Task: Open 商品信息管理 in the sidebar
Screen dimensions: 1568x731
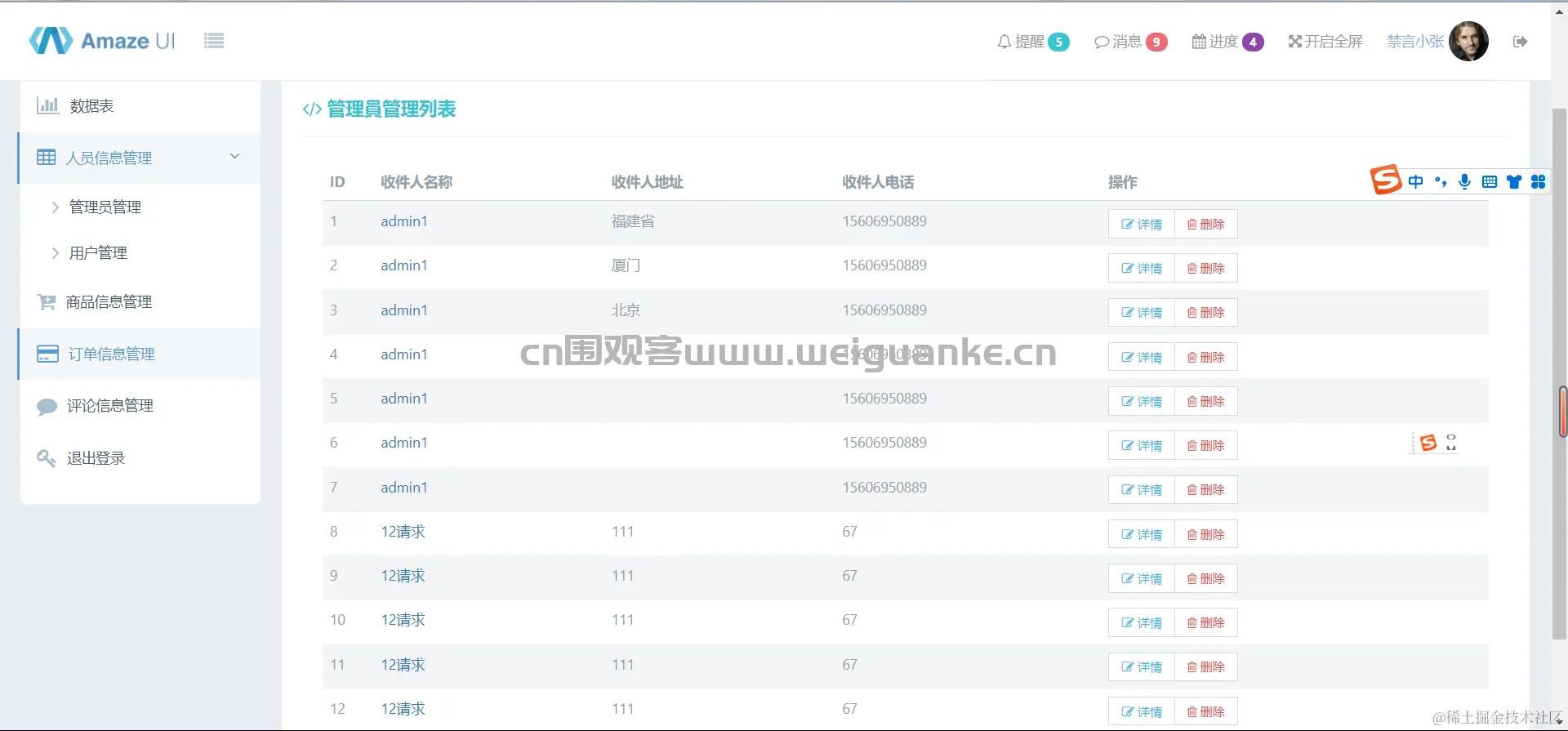Action: [140, 302]
